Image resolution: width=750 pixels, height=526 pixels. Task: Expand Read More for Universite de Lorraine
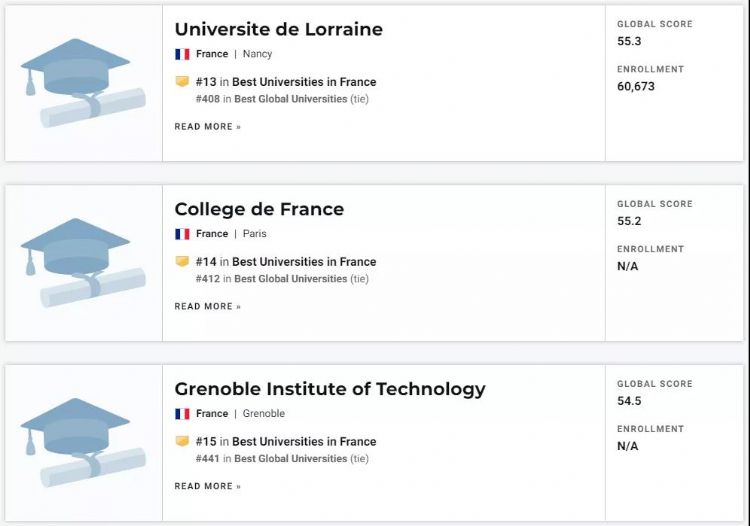pyautogui.click(x=207, y=127)
